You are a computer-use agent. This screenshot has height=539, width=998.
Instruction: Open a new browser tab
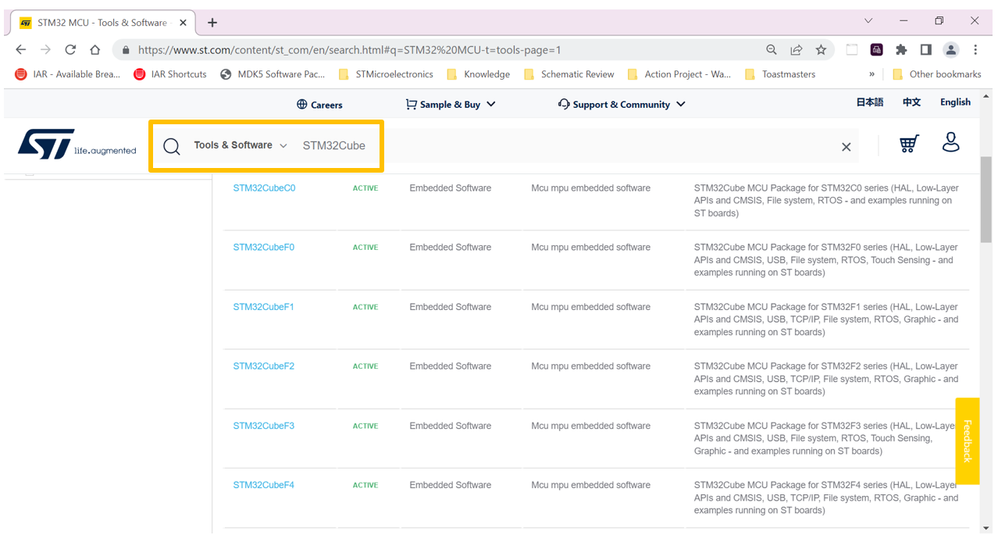[x=212, y=23]
